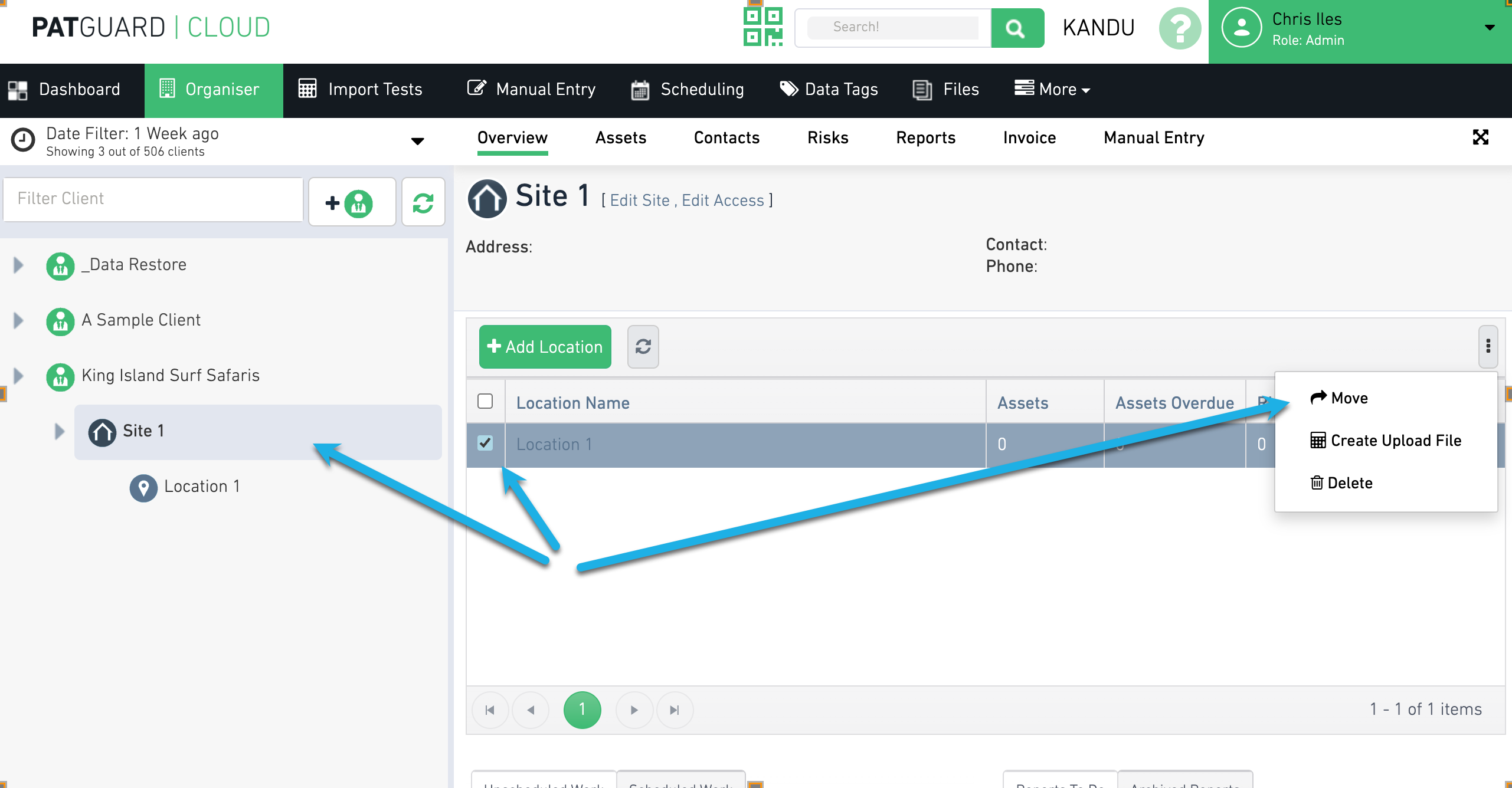Click the Chris Iles user avatar icon

click(x=1241, y=28)
